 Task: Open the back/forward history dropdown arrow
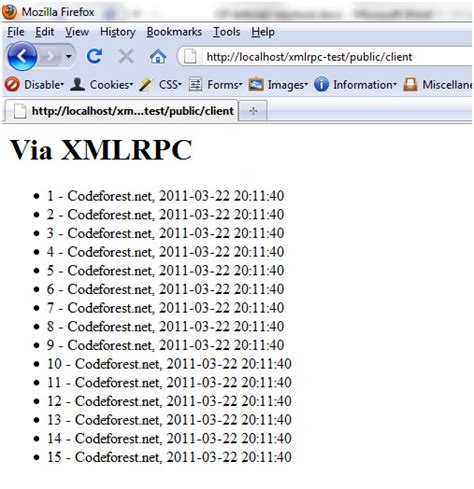click(x=69, y=56)
